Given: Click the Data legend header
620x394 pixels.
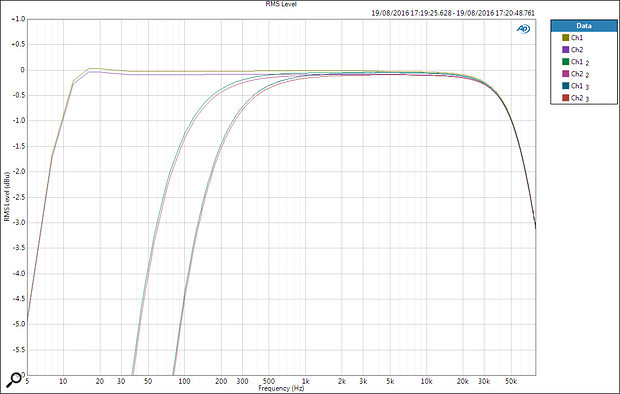Looking at the screenshot, I should (584, 26).
